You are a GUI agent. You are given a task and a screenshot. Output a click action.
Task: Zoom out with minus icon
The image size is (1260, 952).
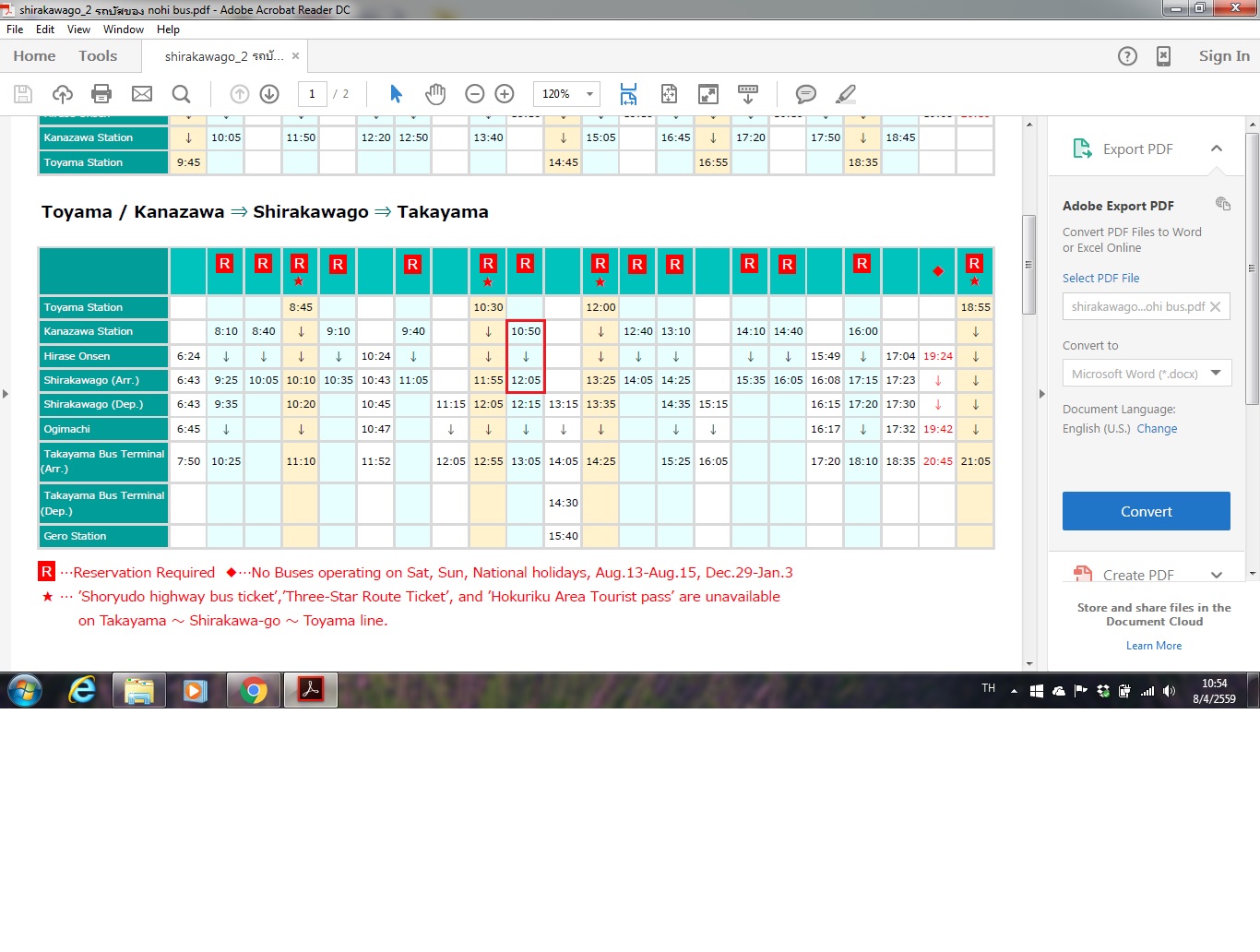pyautogui.click(x=475, y=94)
